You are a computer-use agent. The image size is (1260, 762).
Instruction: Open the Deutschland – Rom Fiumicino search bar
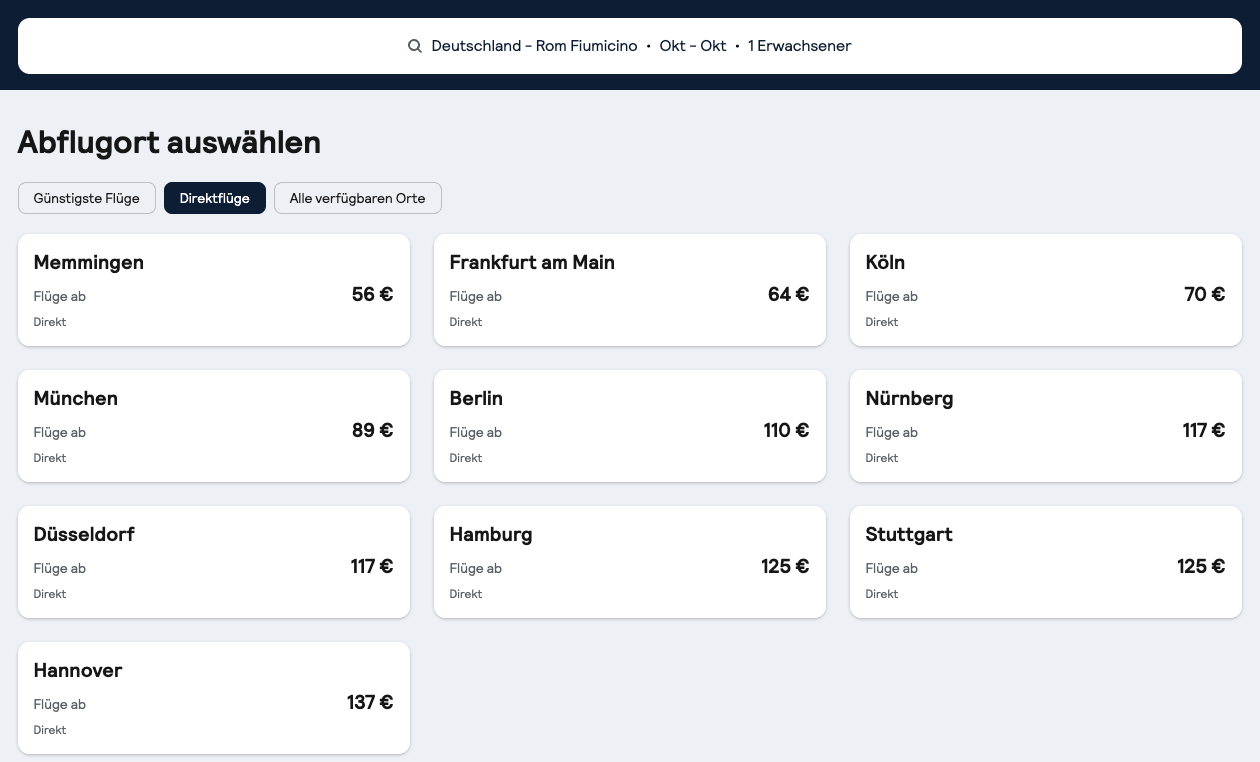(630, 46)
